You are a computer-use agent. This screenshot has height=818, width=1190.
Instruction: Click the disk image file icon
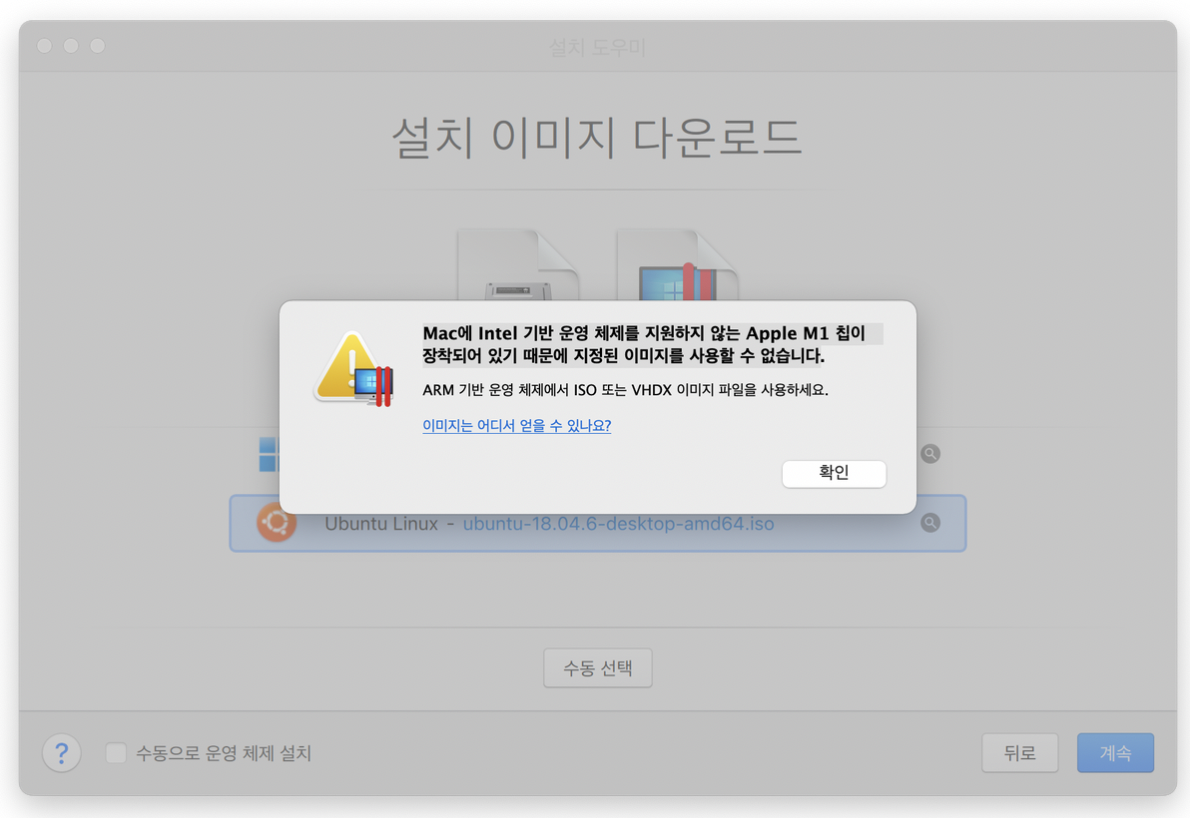pos(518,265)
